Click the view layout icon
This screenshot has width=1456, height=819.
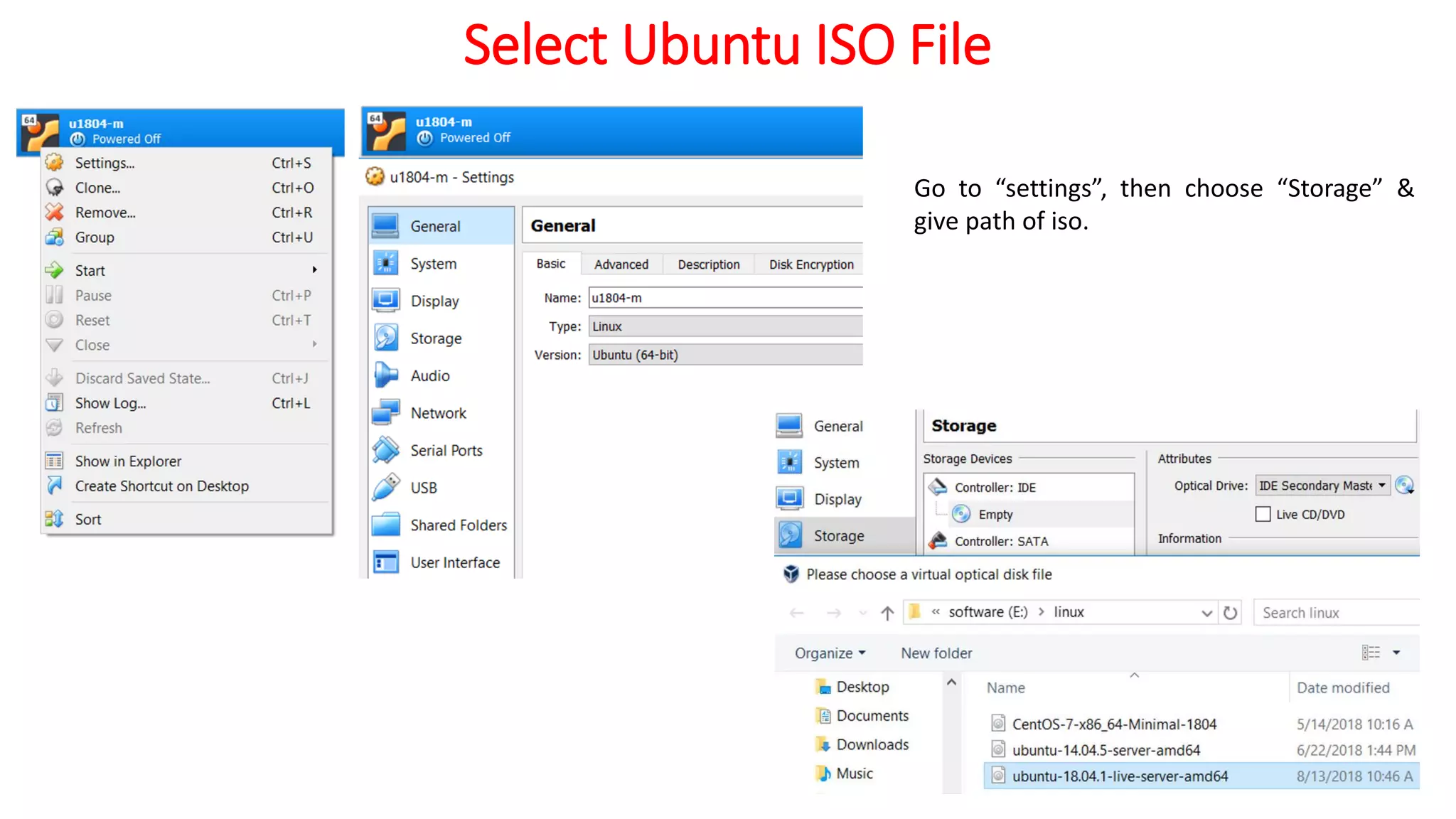(1371, 653)
